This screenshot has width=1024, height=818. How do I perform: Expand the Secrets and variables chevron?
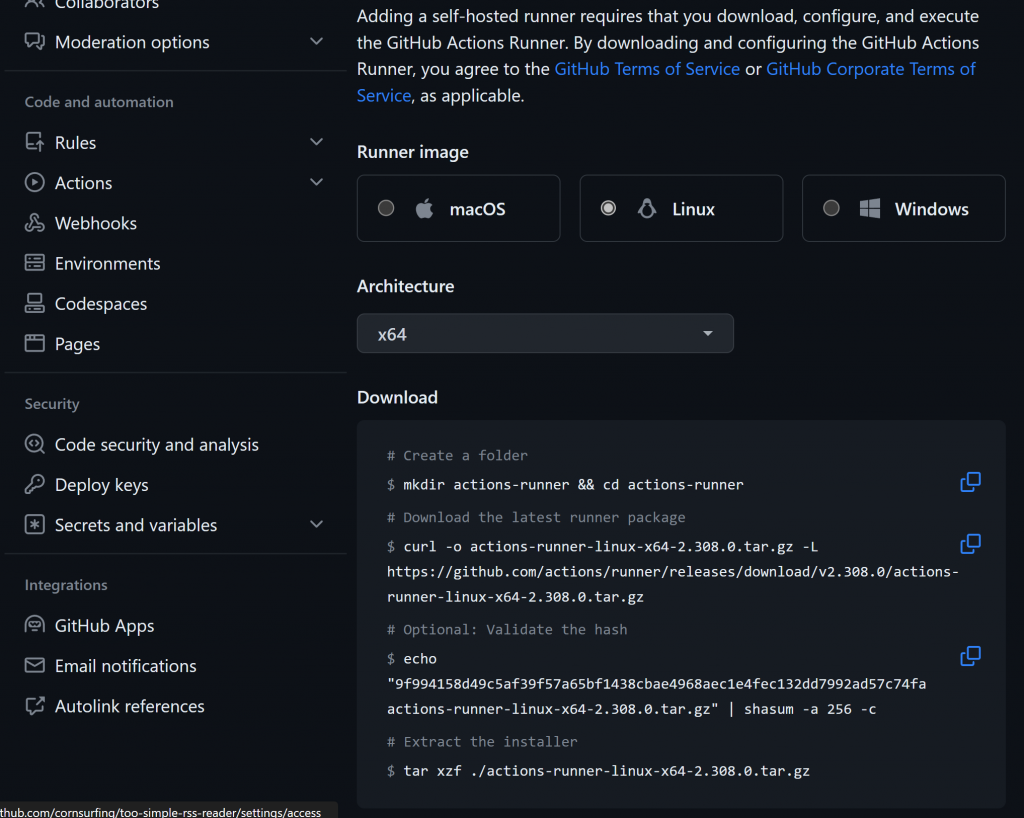point(316,524)
